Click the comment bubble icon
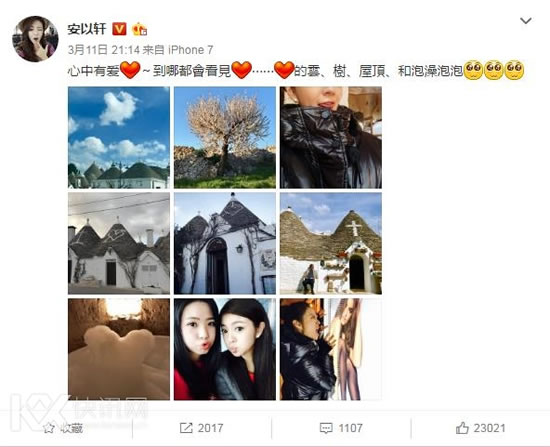Image resolution: width=550 pixels, height=447 pixels. [326, 428]
